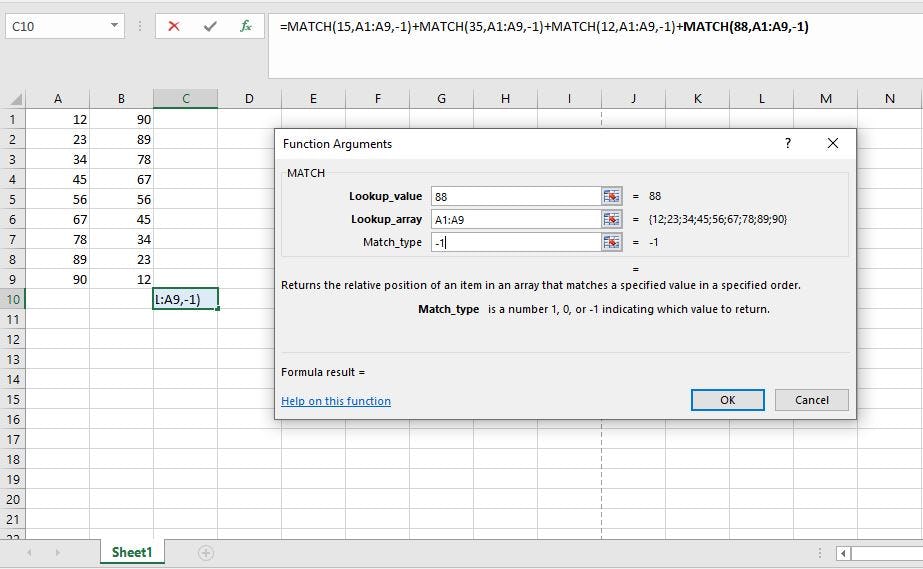Click Cancel in Function Arguments dialog
This screenshot has width=923, height=569.
(812, 400)
